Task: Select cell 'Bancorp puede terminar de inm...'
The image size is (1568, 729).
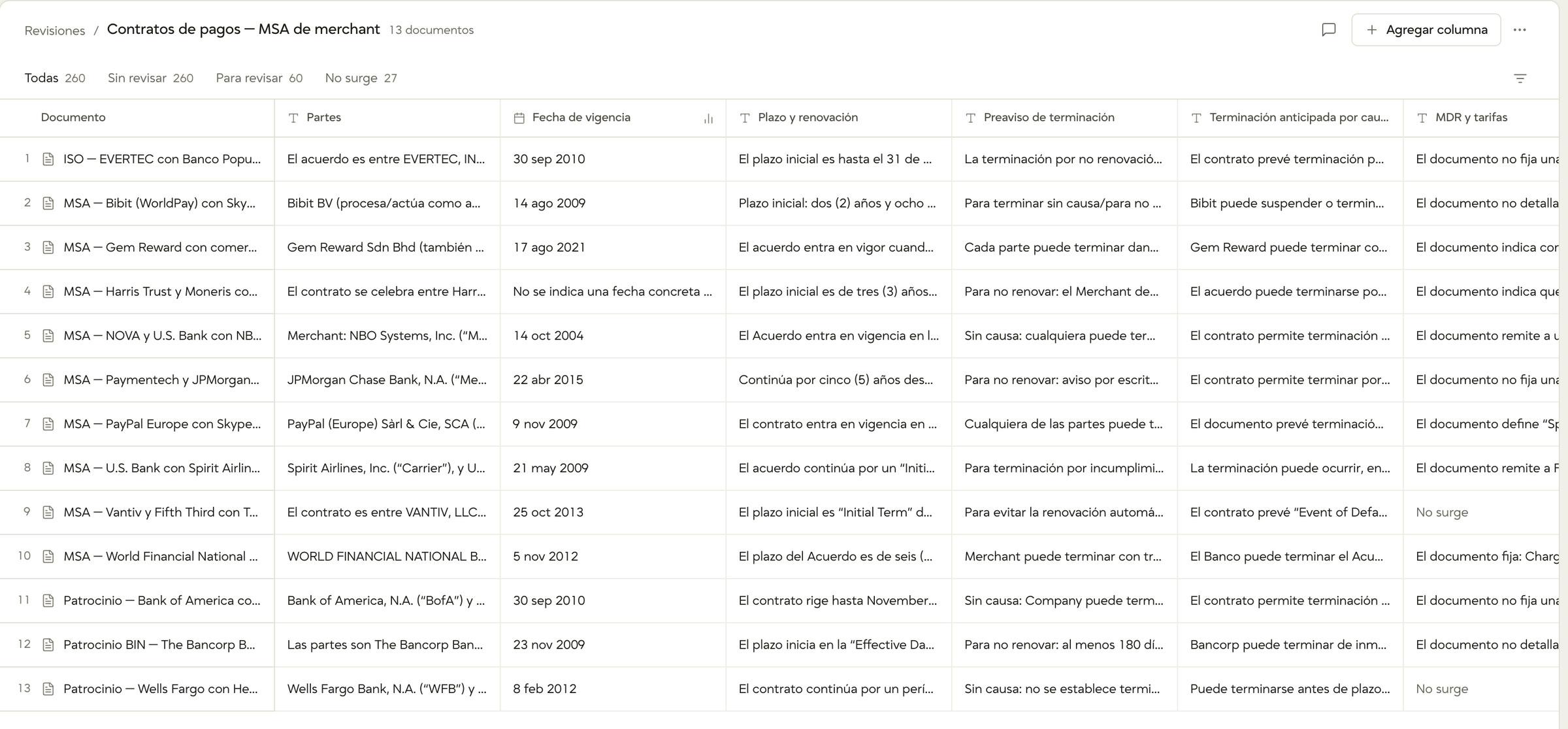Action: point(1290,645)
